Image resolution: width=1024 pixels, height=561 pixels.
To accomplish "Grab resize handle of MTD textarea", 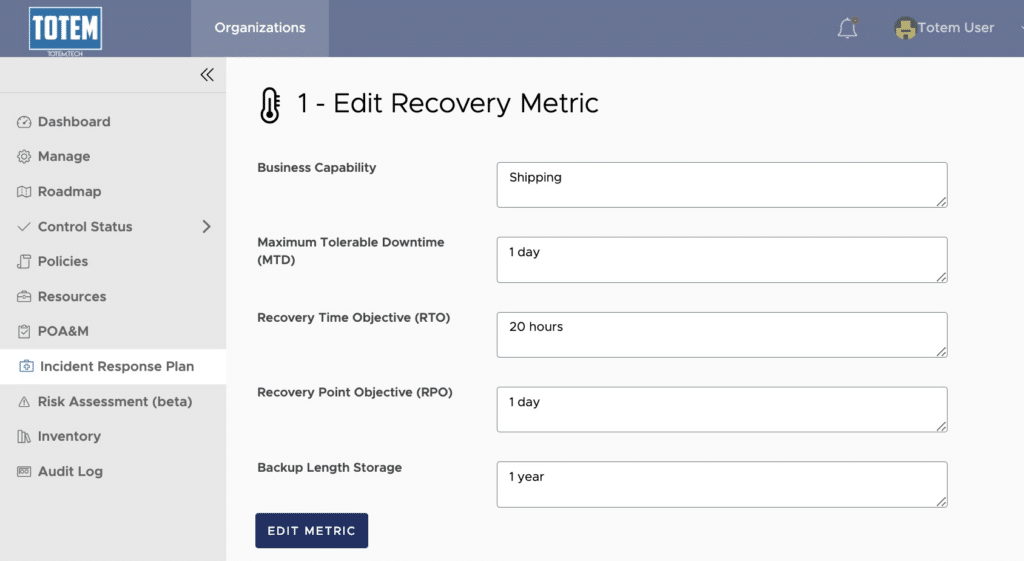I will (x=941, y=277).
